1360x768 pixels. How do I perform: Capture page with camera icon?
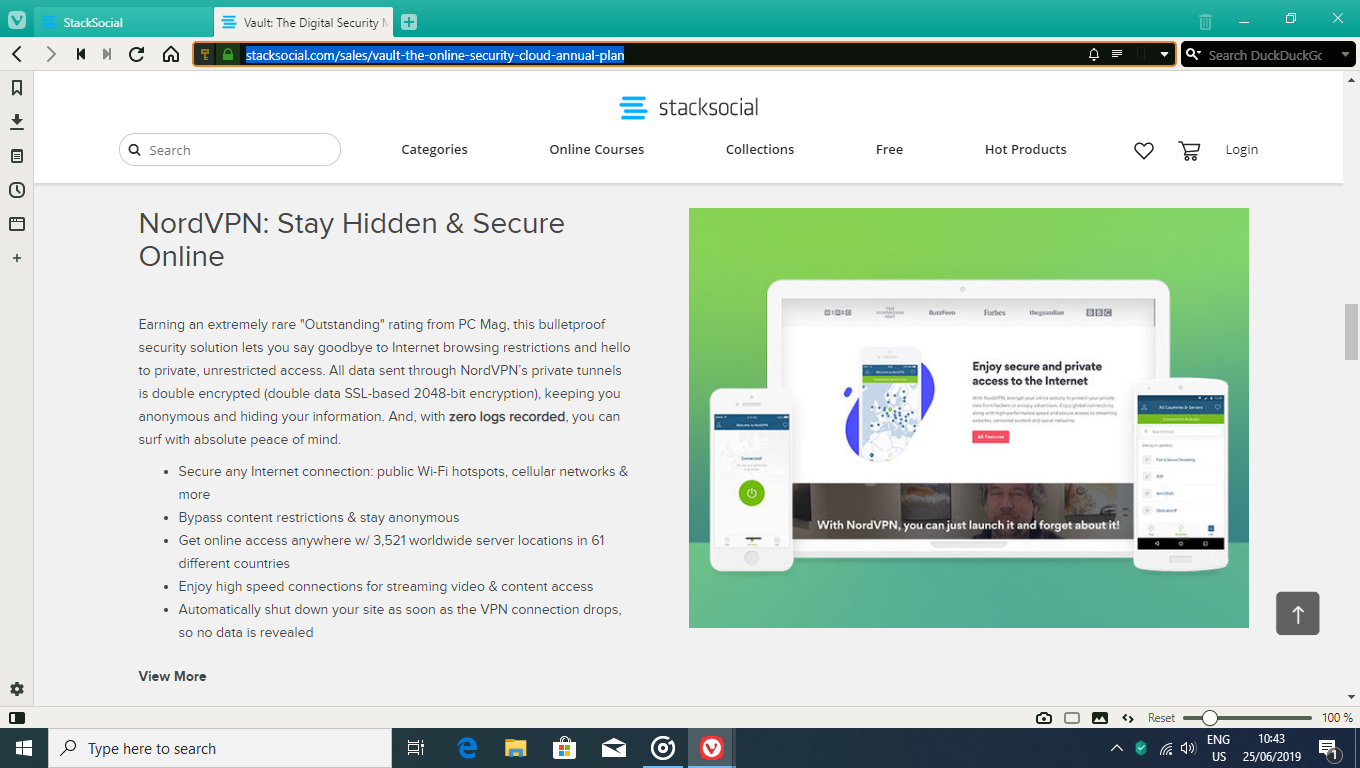[1044, 718]
